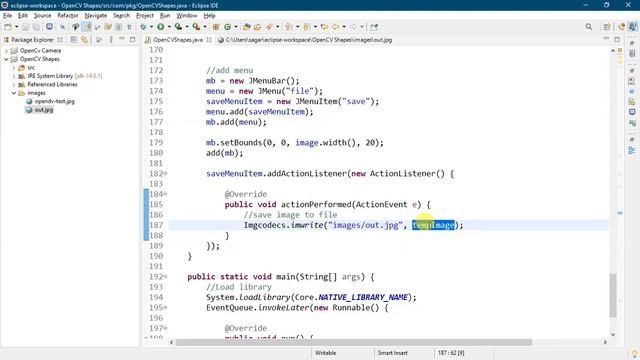Screen dimensions: 640x360
Task: Maximize the Package Explorer panel
Action: pyautogui.click(x=133, y=40)
